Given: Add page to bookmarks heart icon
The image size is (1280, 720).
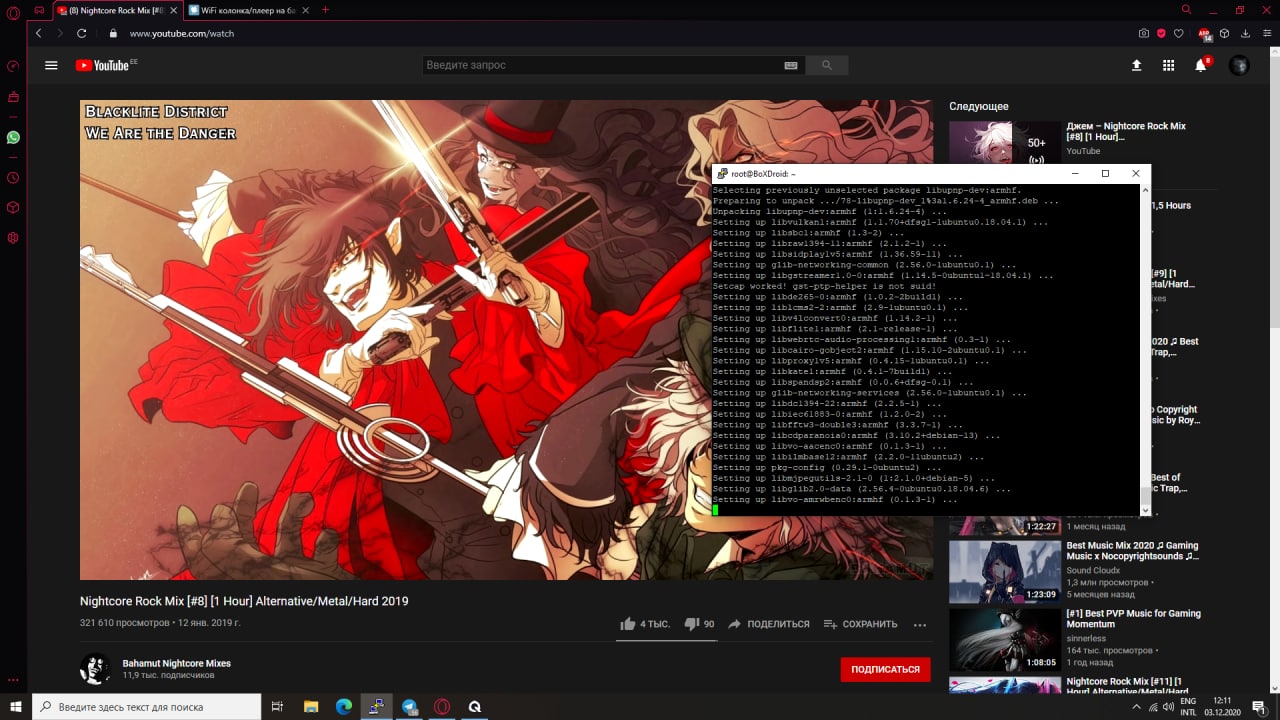Looking at the screenshot, I should pyautogui.click(x=1179, y=33).
